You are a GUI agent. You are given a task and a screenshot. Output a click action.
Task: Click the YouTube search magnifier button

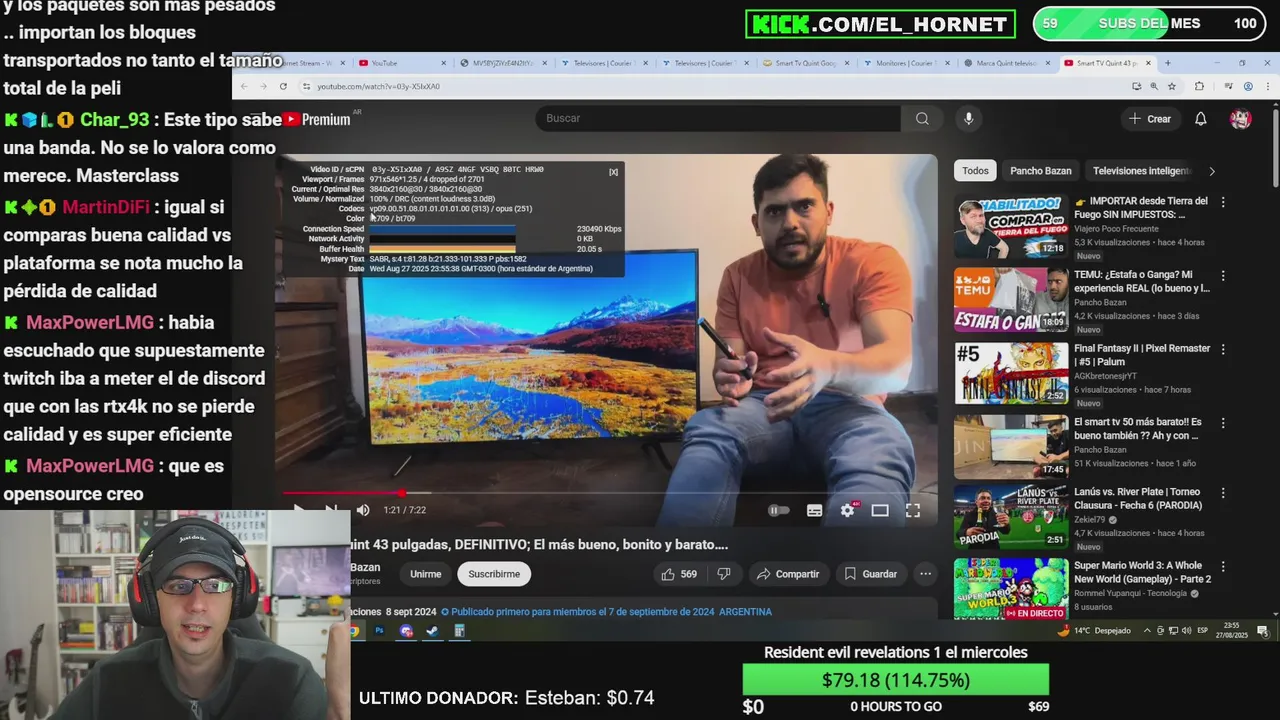point(922,118)
